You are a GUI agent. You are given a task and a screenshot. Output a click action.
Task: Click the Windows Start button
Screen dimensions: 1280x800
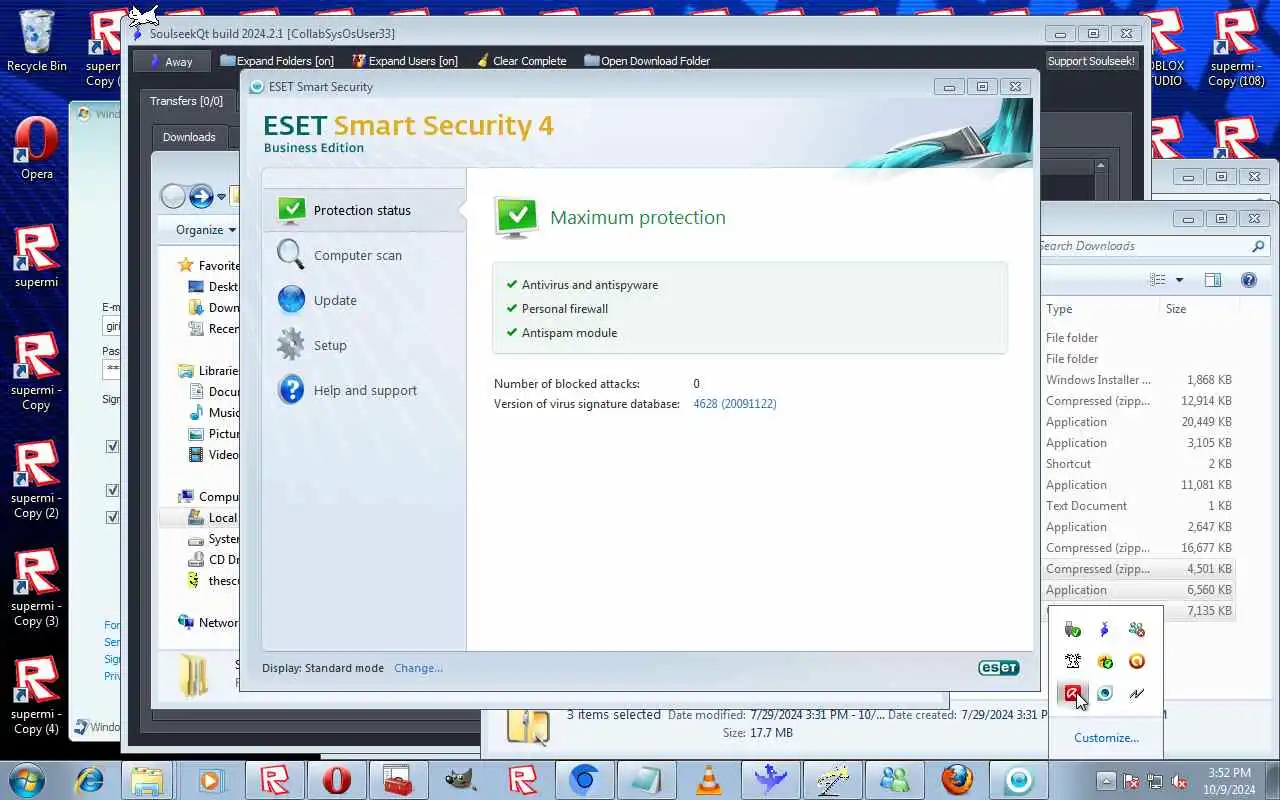tap(26, 780)
